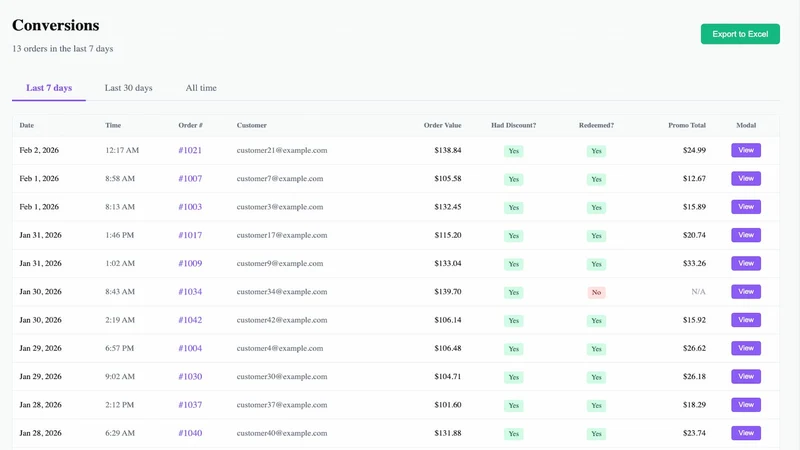This screenshot has width=800, height=450.
Task: Select customer34@example.com email
Action: 282,292
